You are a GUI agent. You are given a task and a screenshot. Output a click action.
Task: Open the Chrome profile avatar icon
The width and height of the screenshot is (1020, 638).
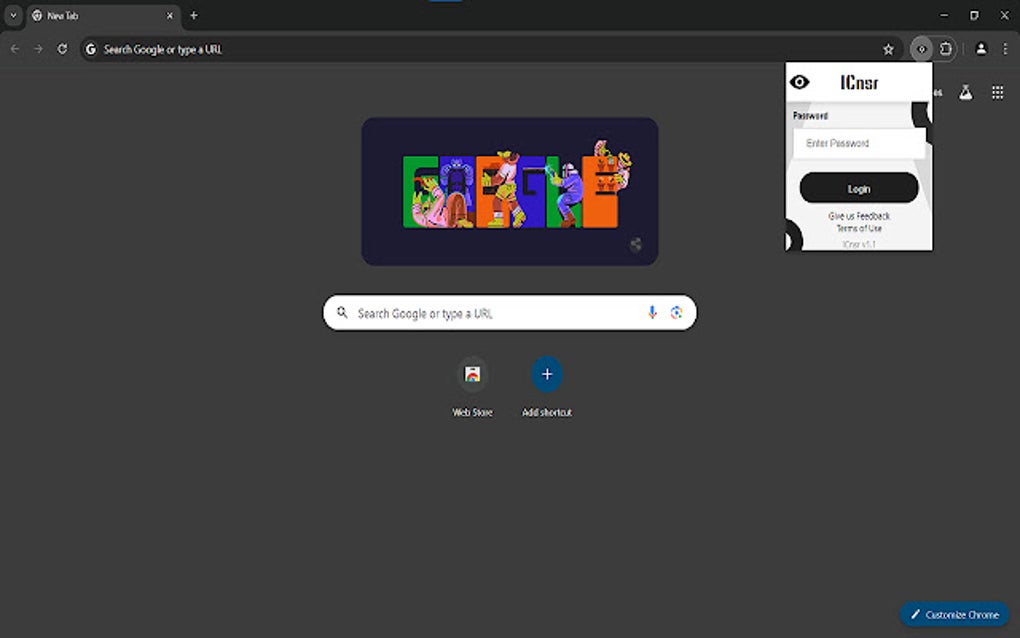[x=981, y=48]
